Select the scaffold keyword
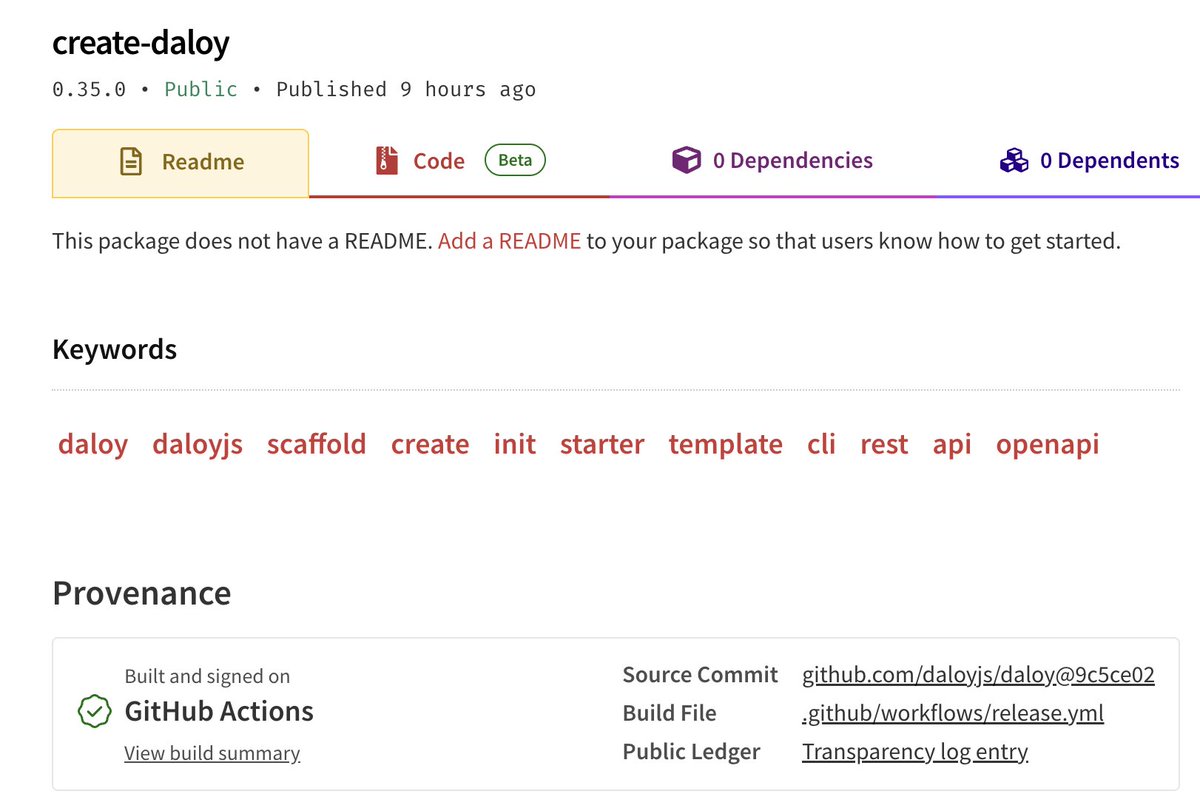The width and height of the screenshot is (1200, 811). (316, 444)
